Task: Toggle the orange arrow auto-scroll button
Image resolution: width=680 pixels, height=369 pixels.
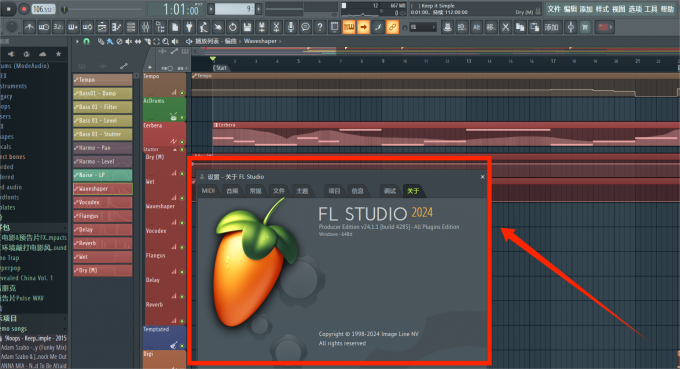Action: [363, 27]
